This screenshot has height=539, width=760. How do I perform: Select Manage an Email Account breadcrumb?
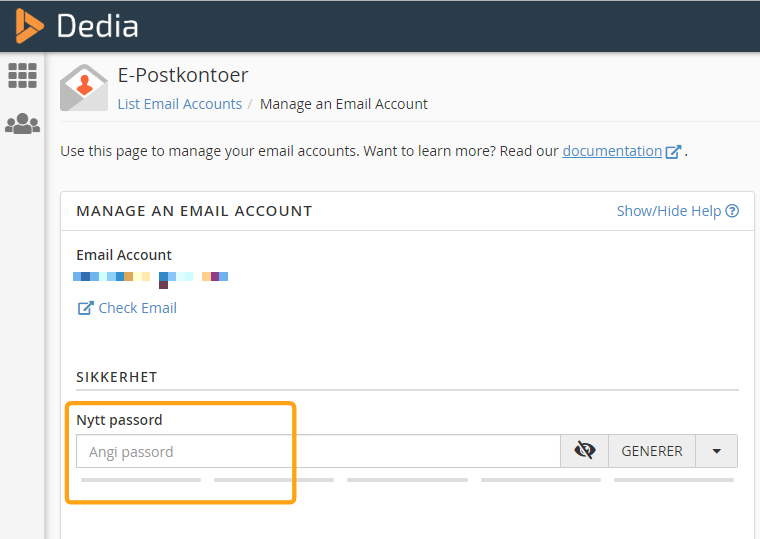tap(343, 104)
